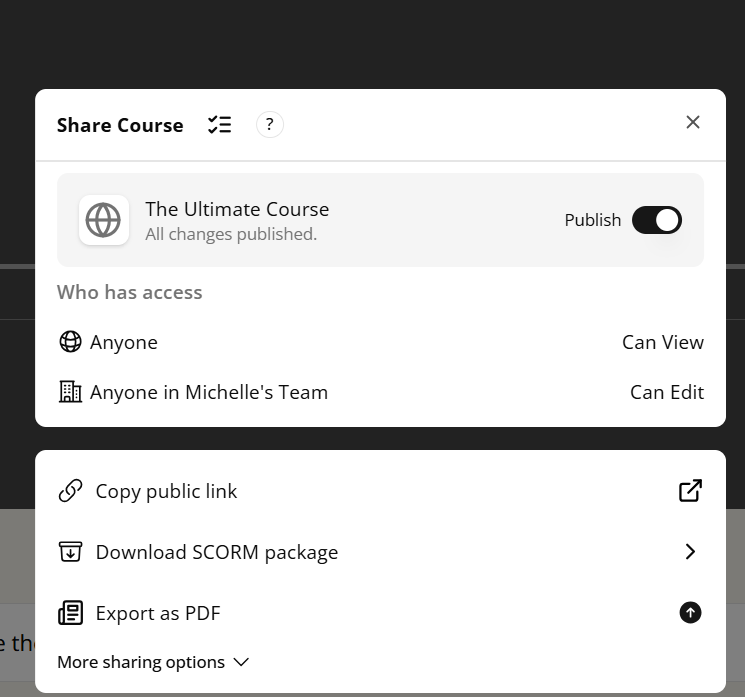
Task: Click the question mark help icon
Action: [x=269, y=124]
